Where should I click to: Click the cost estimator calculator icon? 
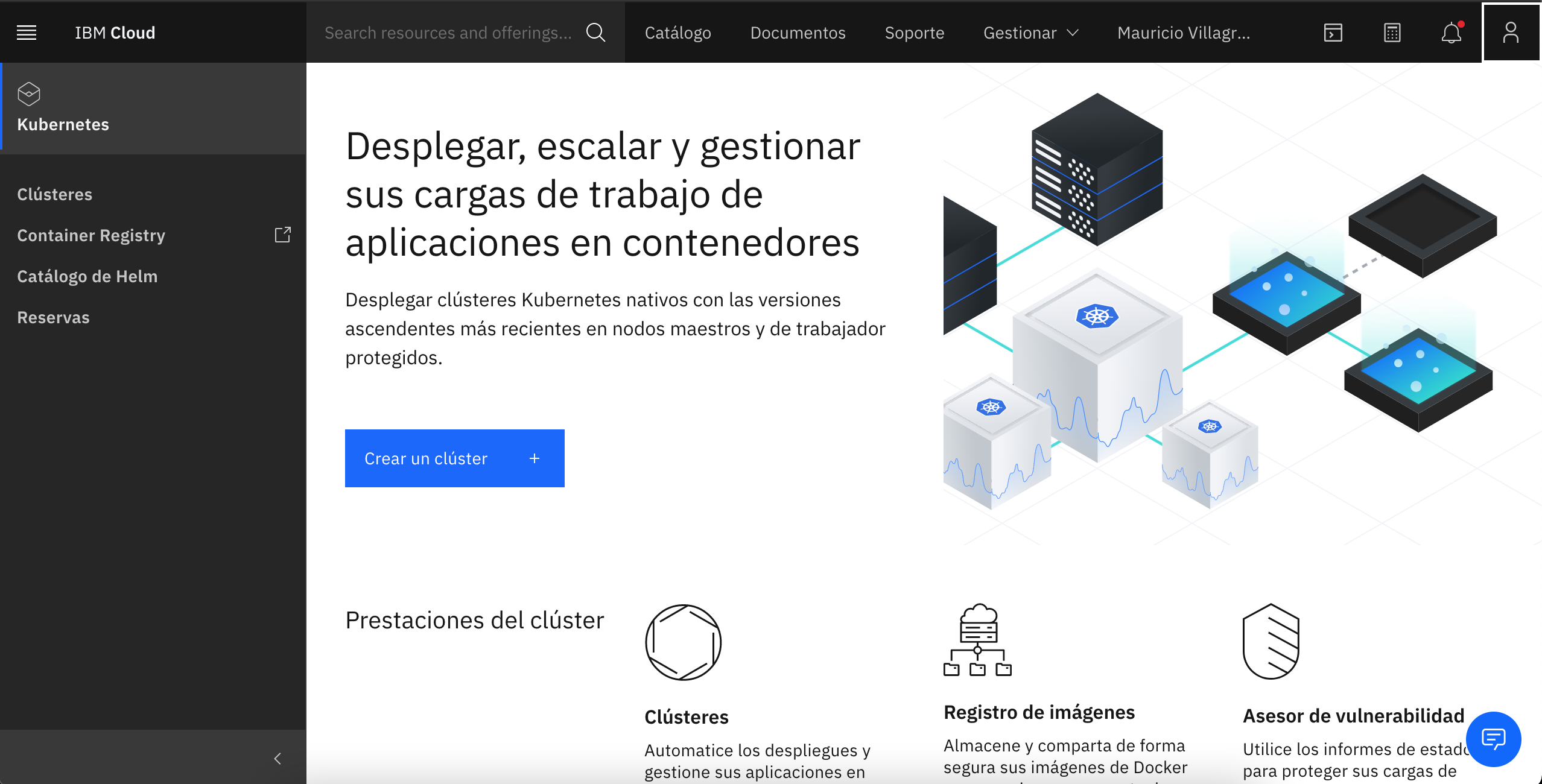tap(1392, 32)
